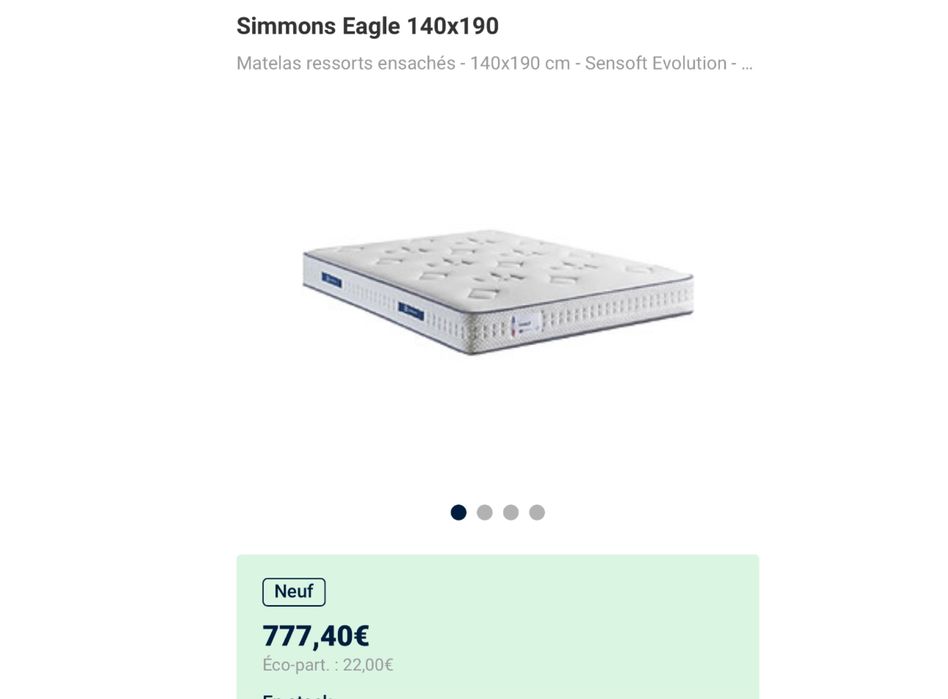Image resolution: width=948 pixels, height=699 pixels.
Task: Click the "140x190 cm" size in the description
Action: coord(519,63)
